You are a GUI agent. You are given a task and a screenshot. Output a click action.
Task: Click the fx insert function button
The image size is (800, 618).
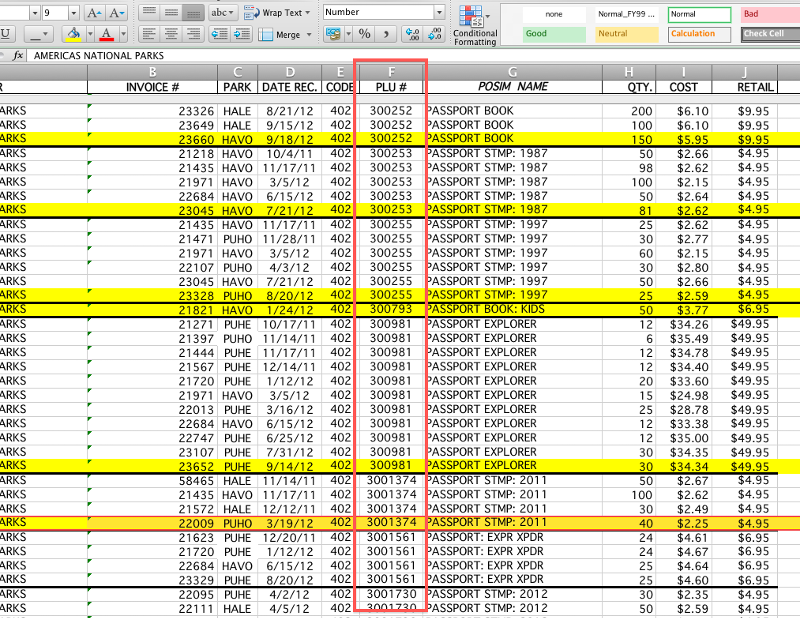[17, 55]
